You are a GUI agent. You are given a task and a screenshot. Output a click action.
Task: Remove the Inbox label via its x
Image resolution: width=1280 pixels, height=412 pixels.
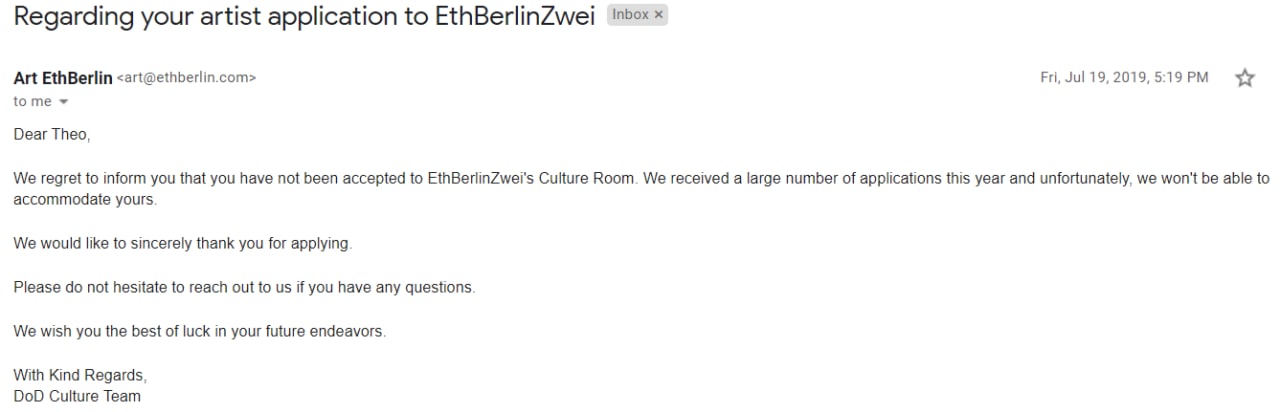point(659,15)
